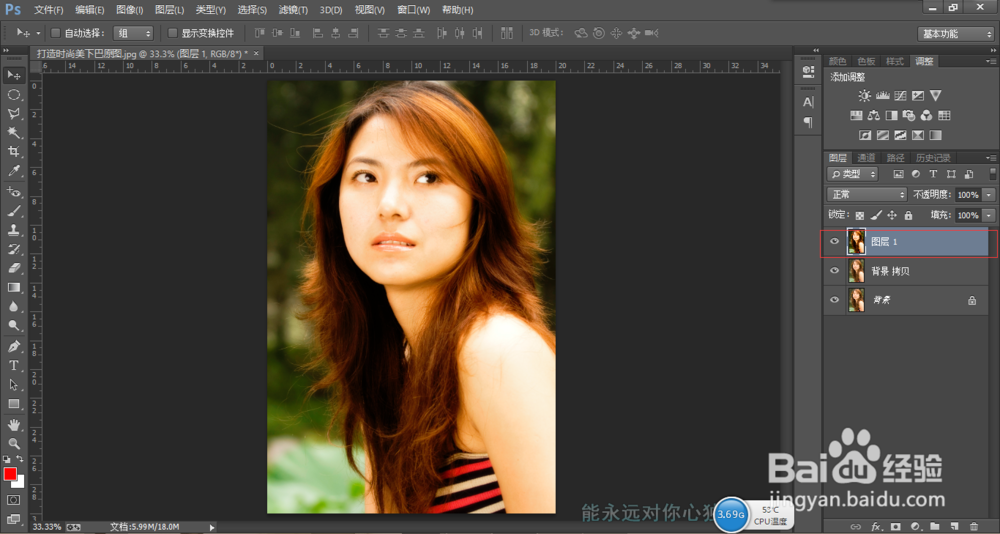Screen dimensions: 1000x534
Task: Add a Brightness/Contrast adjustment (sun icon)
Action: (864, 96)
